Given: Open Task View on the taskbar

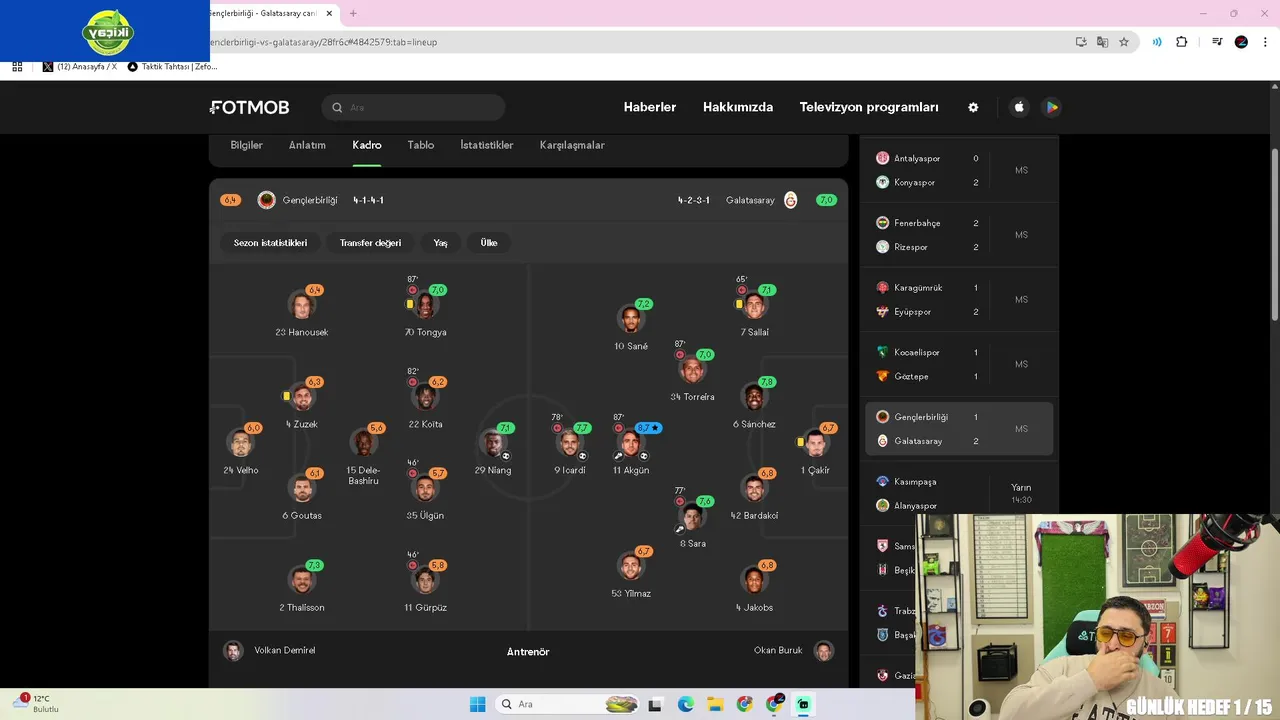Looking at the screenshot, I should (655, 704).
